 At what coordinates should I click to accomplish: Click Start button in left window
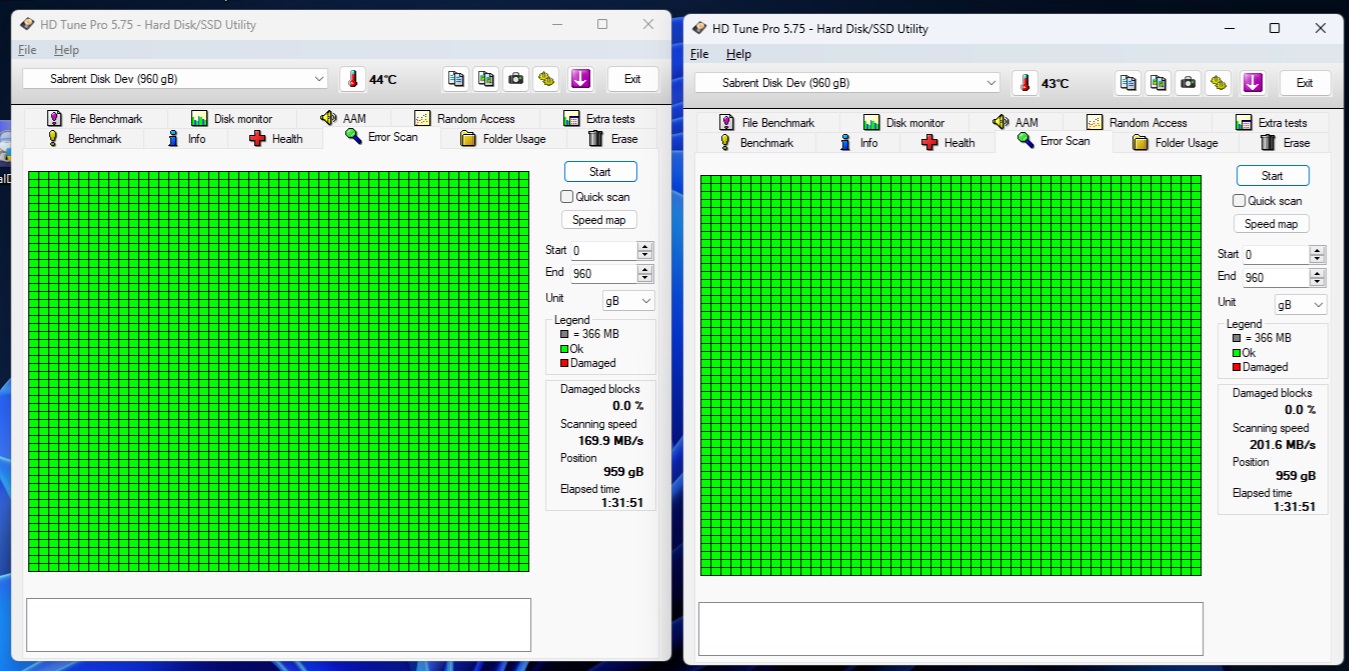point(600,172)
